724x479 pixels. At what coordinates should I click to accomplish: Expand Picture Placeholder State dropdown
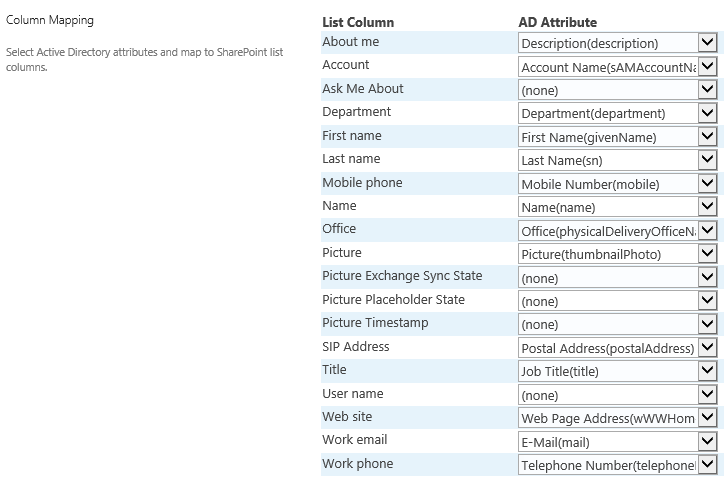click(x=708, y=301)
